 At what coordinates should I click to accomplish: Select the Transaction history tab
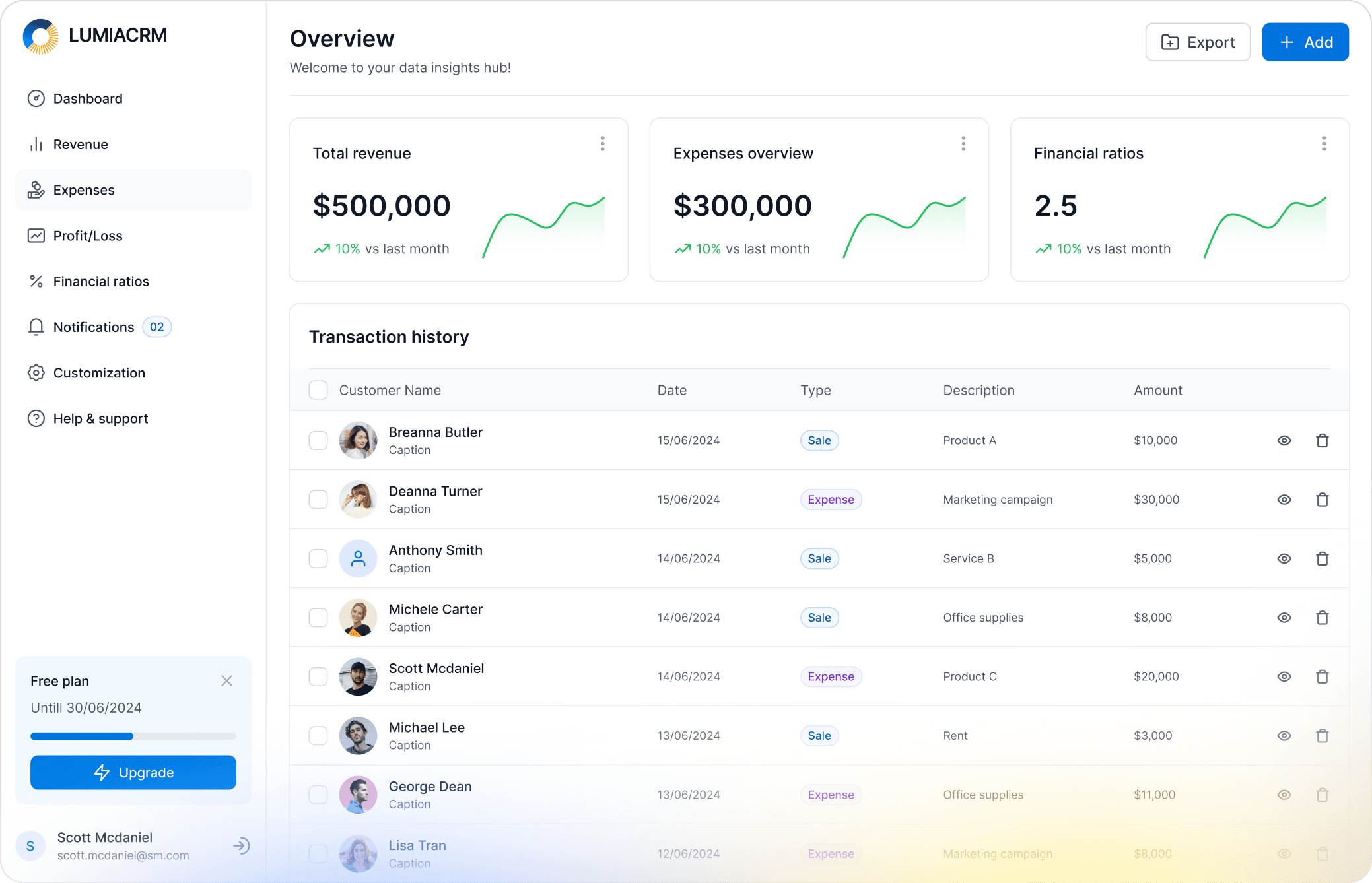click(389, 336)
